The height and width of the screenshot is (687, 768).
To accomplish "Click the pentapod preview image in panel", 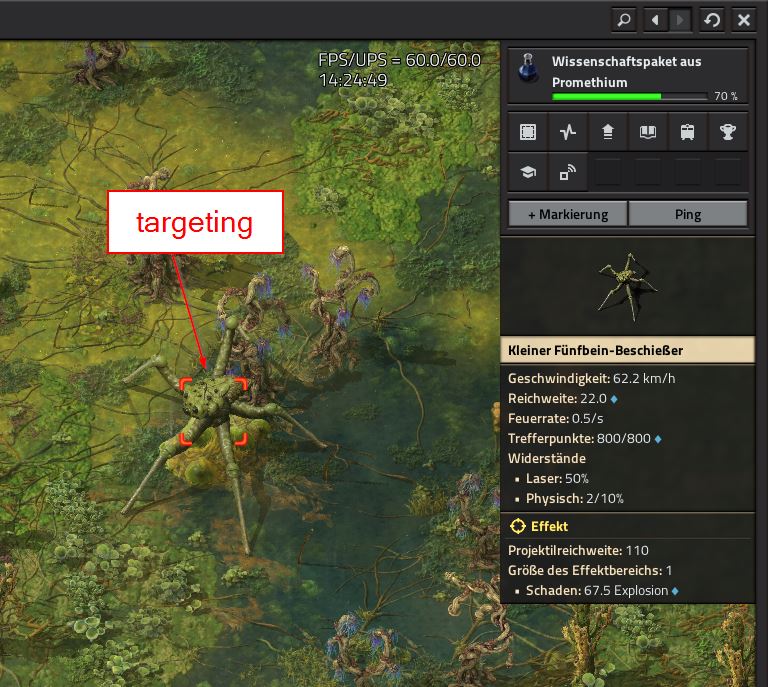I will 627,287.
